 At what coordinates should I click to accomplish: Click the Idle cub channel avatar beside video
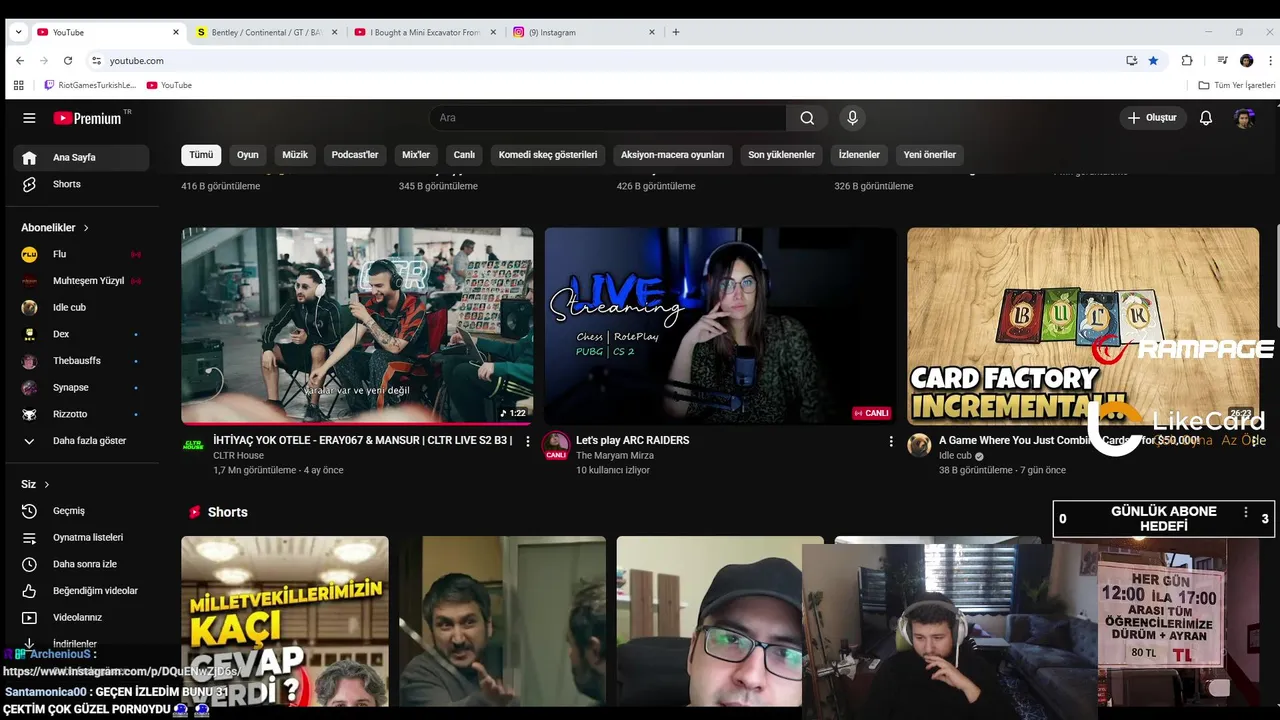(x=919, y=445)
